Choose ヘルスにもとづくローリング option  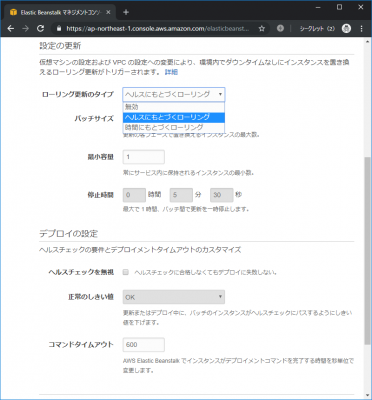pos(174,117)
